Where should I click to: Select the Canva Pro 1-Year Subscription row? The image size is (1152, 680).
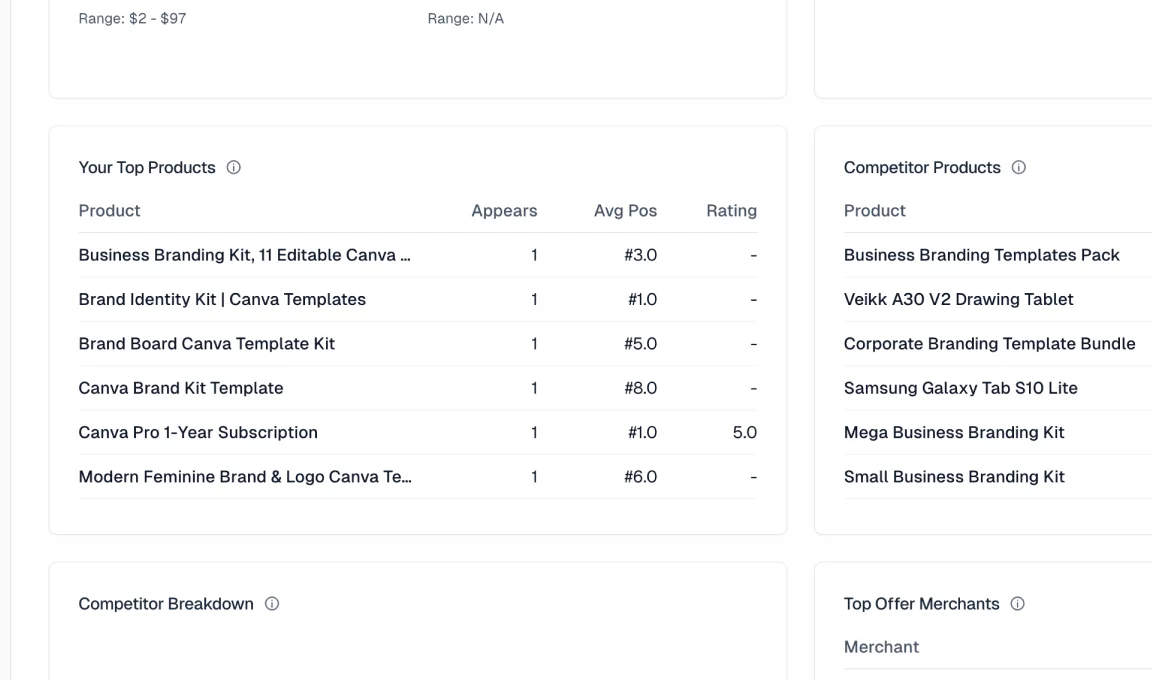pos(197,432)
